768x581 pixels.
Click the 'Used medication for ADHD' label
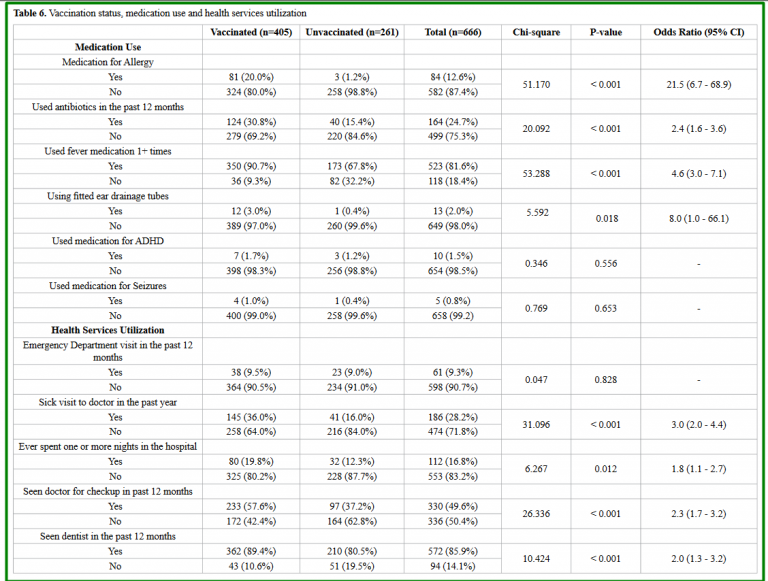coord(108,241)
